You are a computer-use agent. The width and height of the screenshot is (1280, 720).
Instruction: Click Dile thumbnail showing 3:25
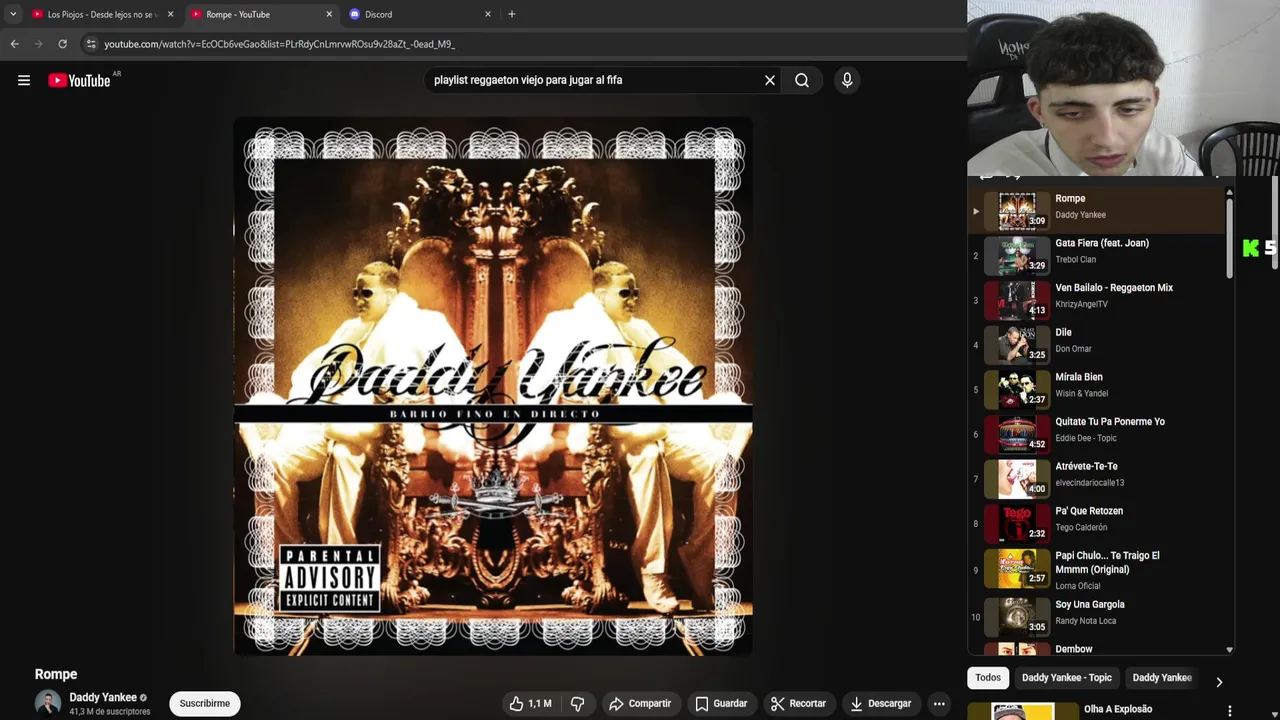pos(1017,345)
